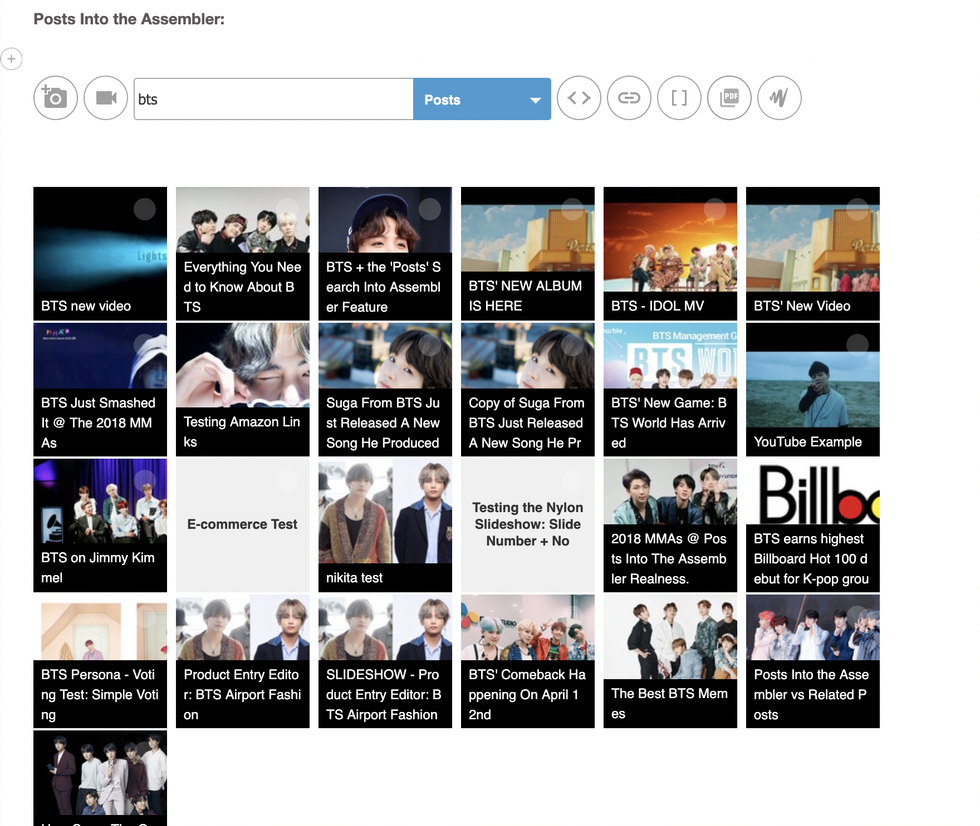
Task: Open the Posts dropdown
Action: [x=481, y=99]
